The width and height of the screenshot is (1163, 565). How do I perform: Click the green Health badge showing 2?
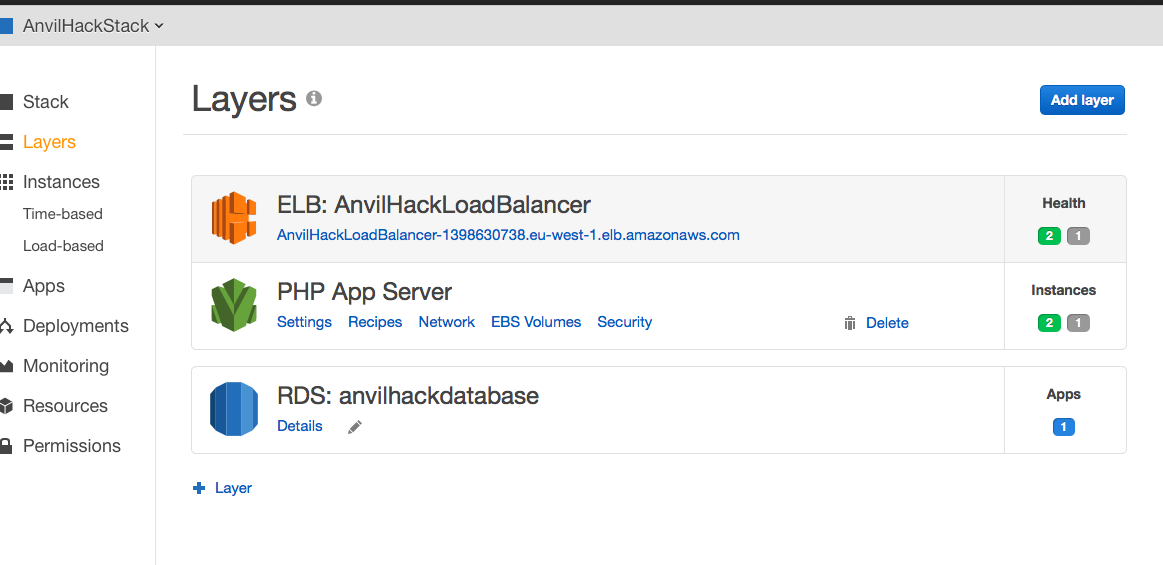pos(1050,237)
